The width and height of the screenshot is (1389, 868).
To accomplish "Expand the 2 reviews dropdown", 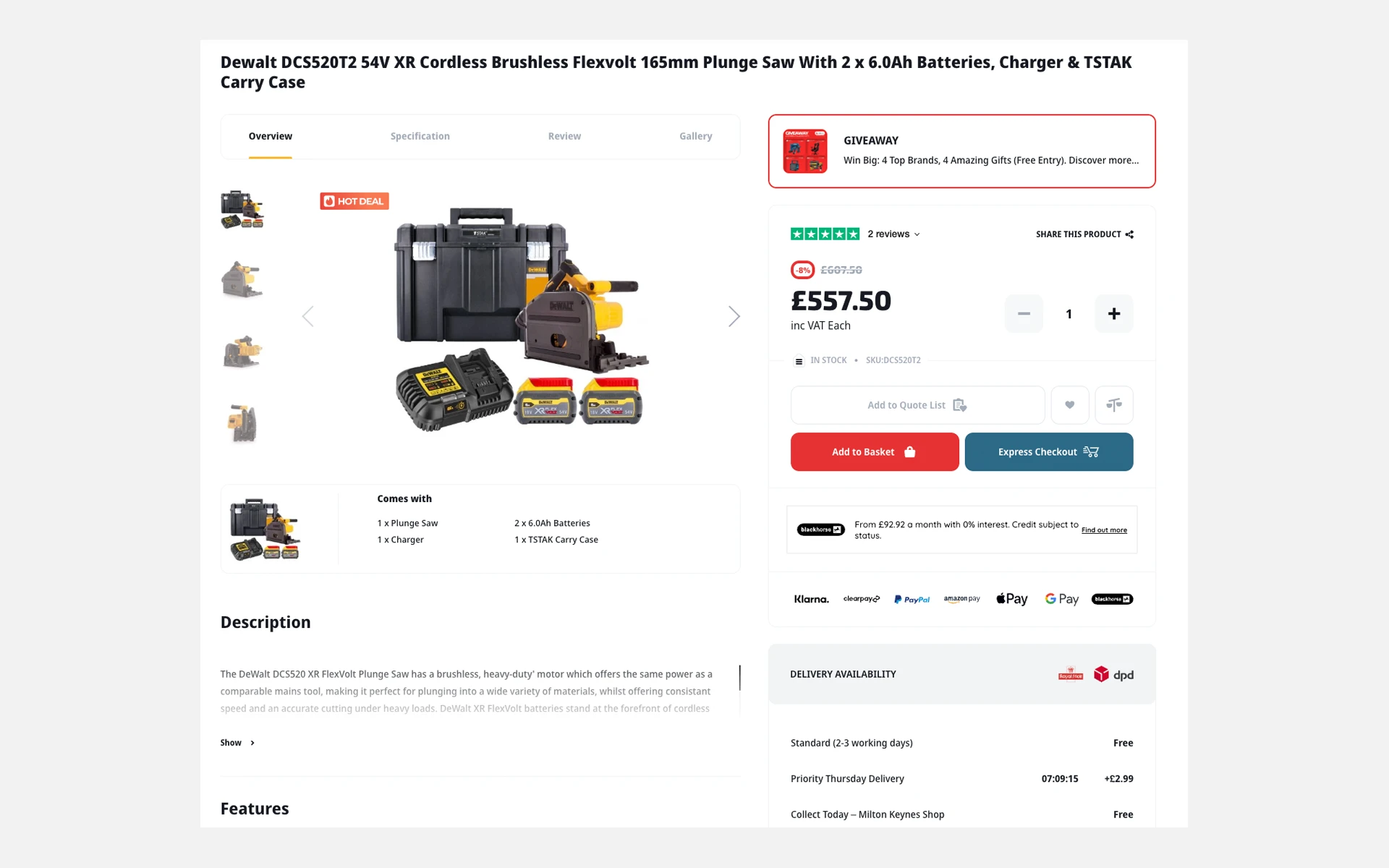I will pos(894,234).
